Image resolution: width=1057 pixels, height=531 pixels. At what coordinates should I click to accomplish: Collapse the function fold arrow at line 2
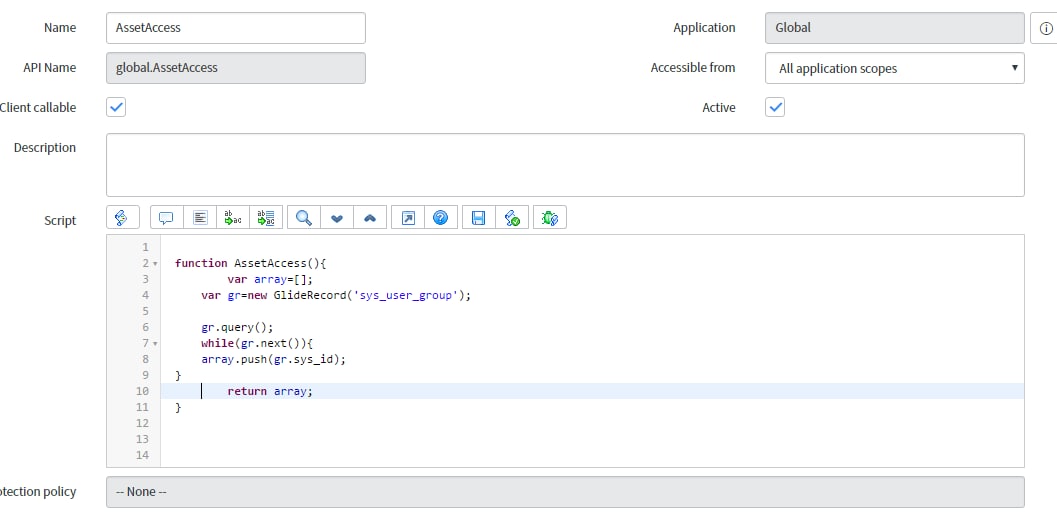pyautogui.click(x=155, y=263)
